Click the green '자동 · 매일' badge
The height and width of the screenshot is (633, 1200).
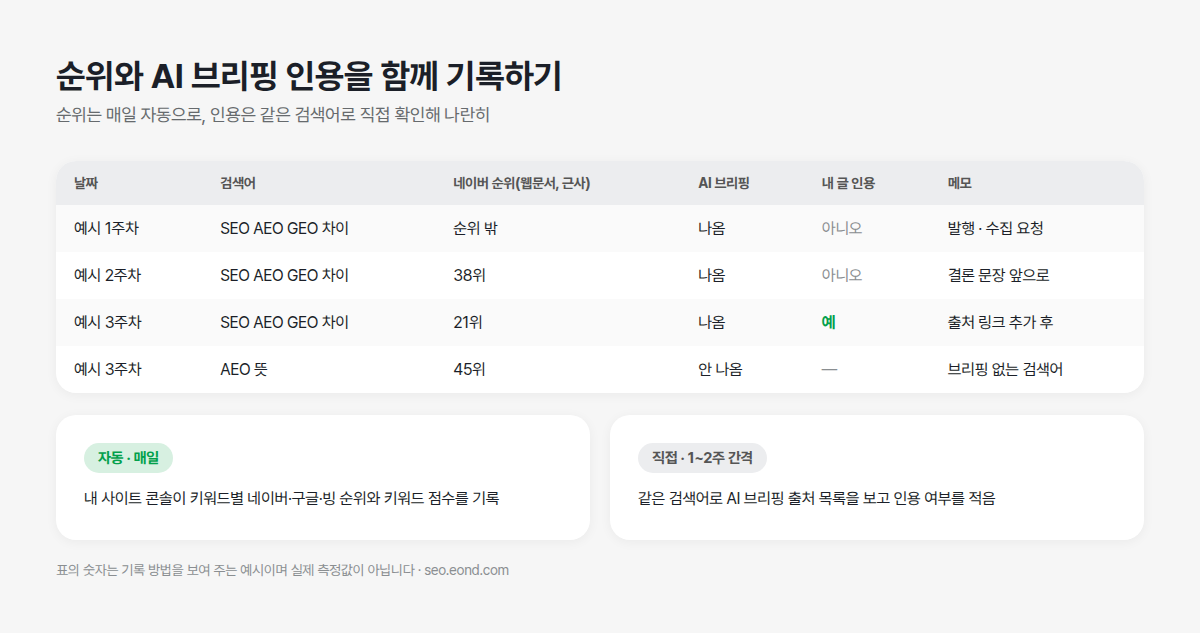(x=128, y=458)
